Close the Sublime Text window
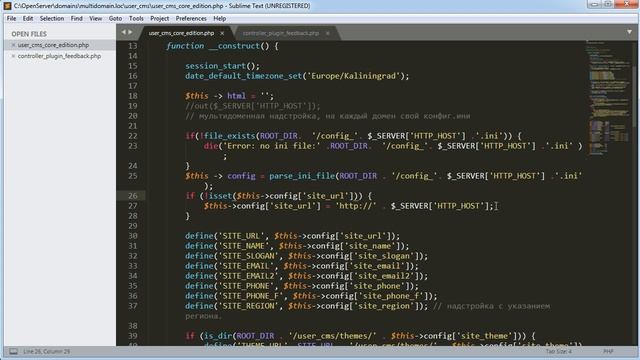The height and width of the screenshot is (360, 640). tap(626, 4)
